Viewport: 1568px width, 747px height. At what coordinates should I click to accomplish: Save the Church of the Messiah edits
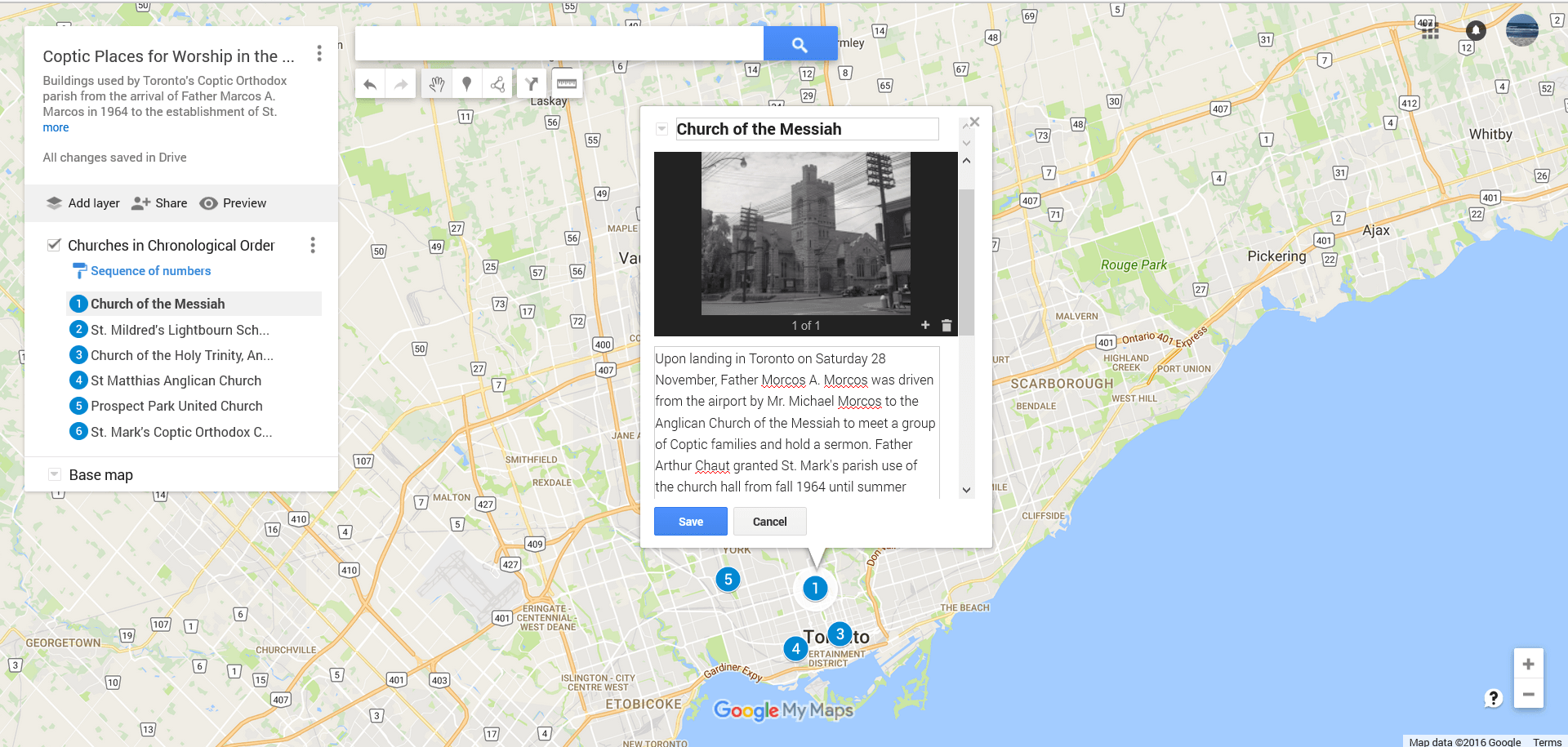690,522
